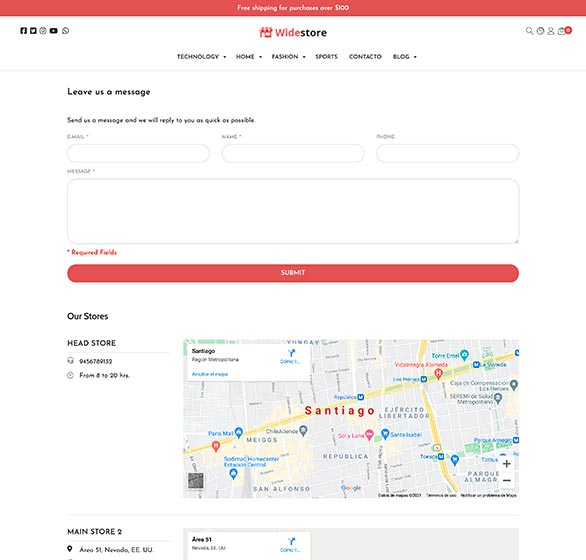Switch to satellite view thumbnail on map
The width and height of the screenshot is (586, 560).
click(x=195, y=480)
